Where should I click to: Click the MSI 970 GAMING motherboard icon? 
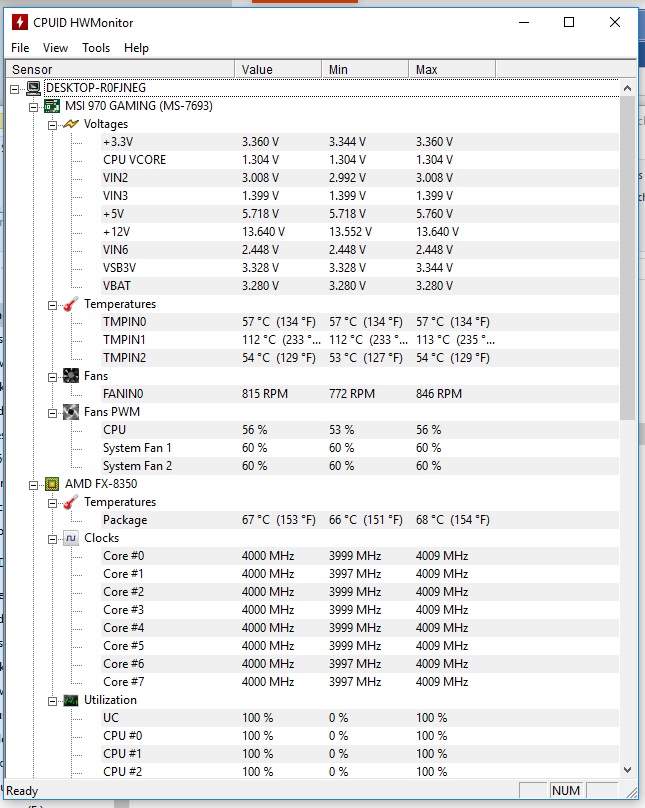click(x=52, y=106)
